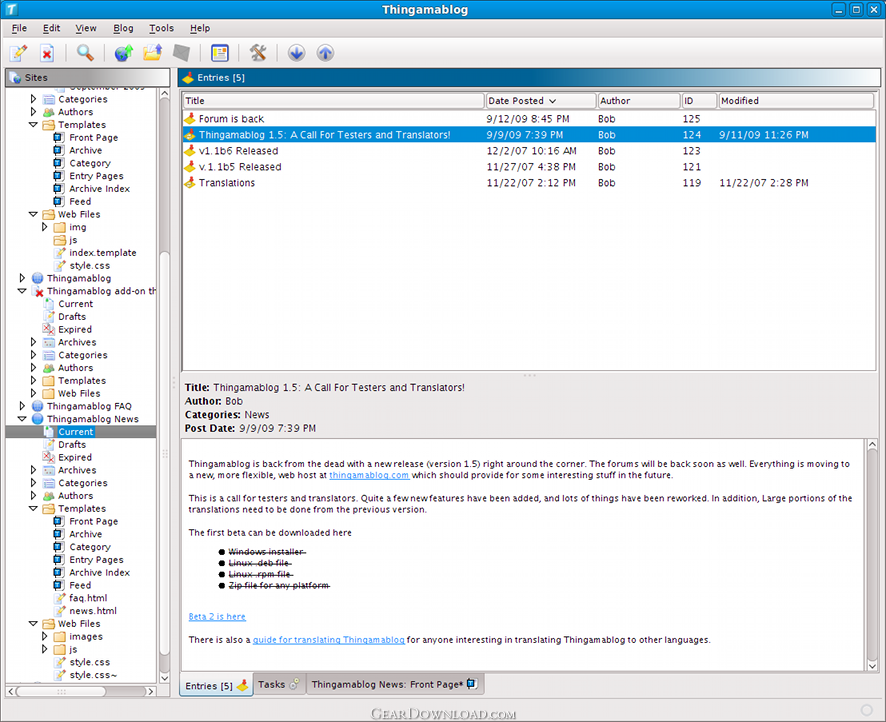Collapse the Thingamablog add-on site node
886x722 pixels.
22,291
